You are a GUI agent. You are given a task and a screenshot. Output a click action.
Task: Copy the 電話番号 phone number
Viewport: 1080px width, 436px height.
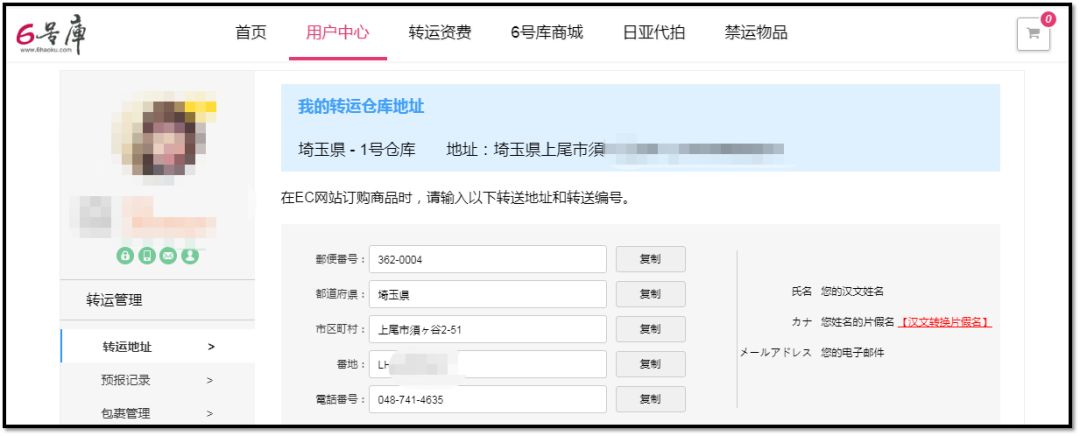[650, 399]
